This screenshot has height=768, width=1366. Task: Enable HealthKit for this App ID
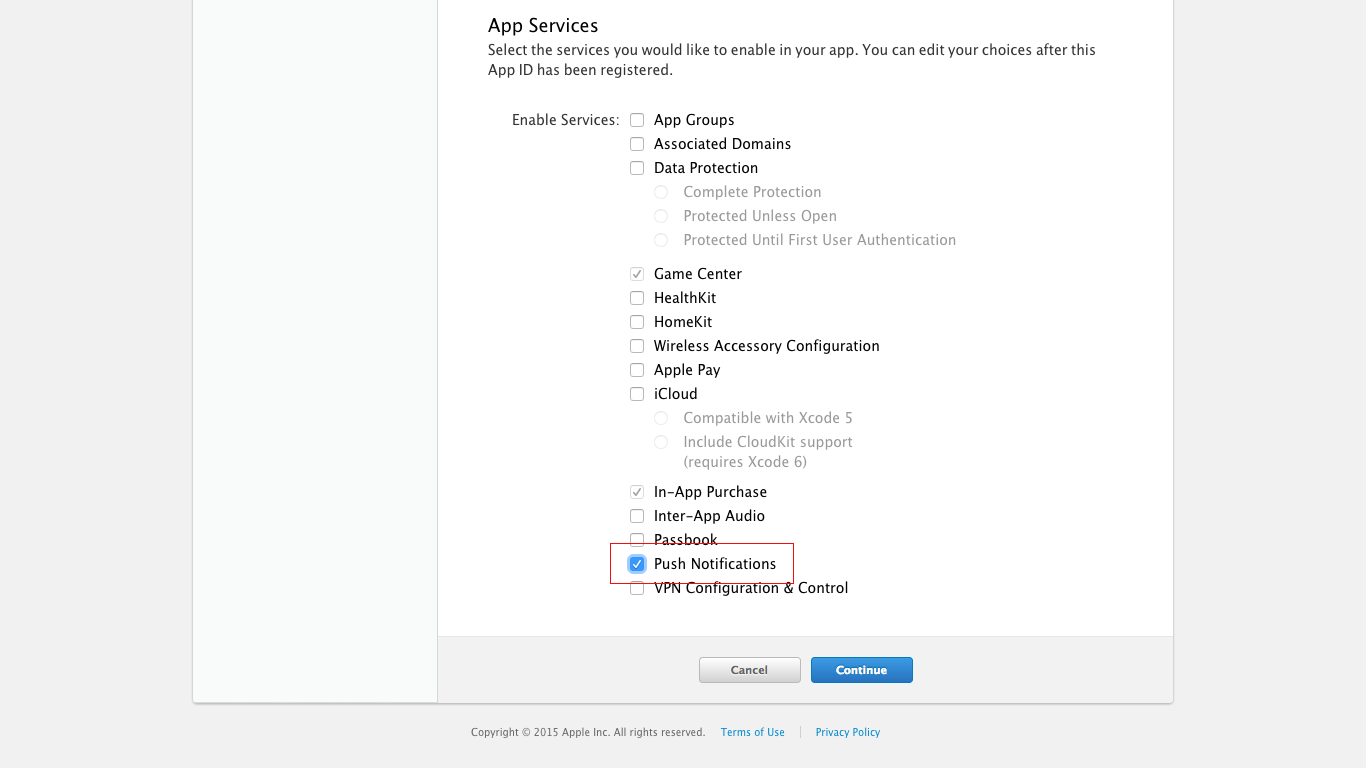click(x=637, y=297)
